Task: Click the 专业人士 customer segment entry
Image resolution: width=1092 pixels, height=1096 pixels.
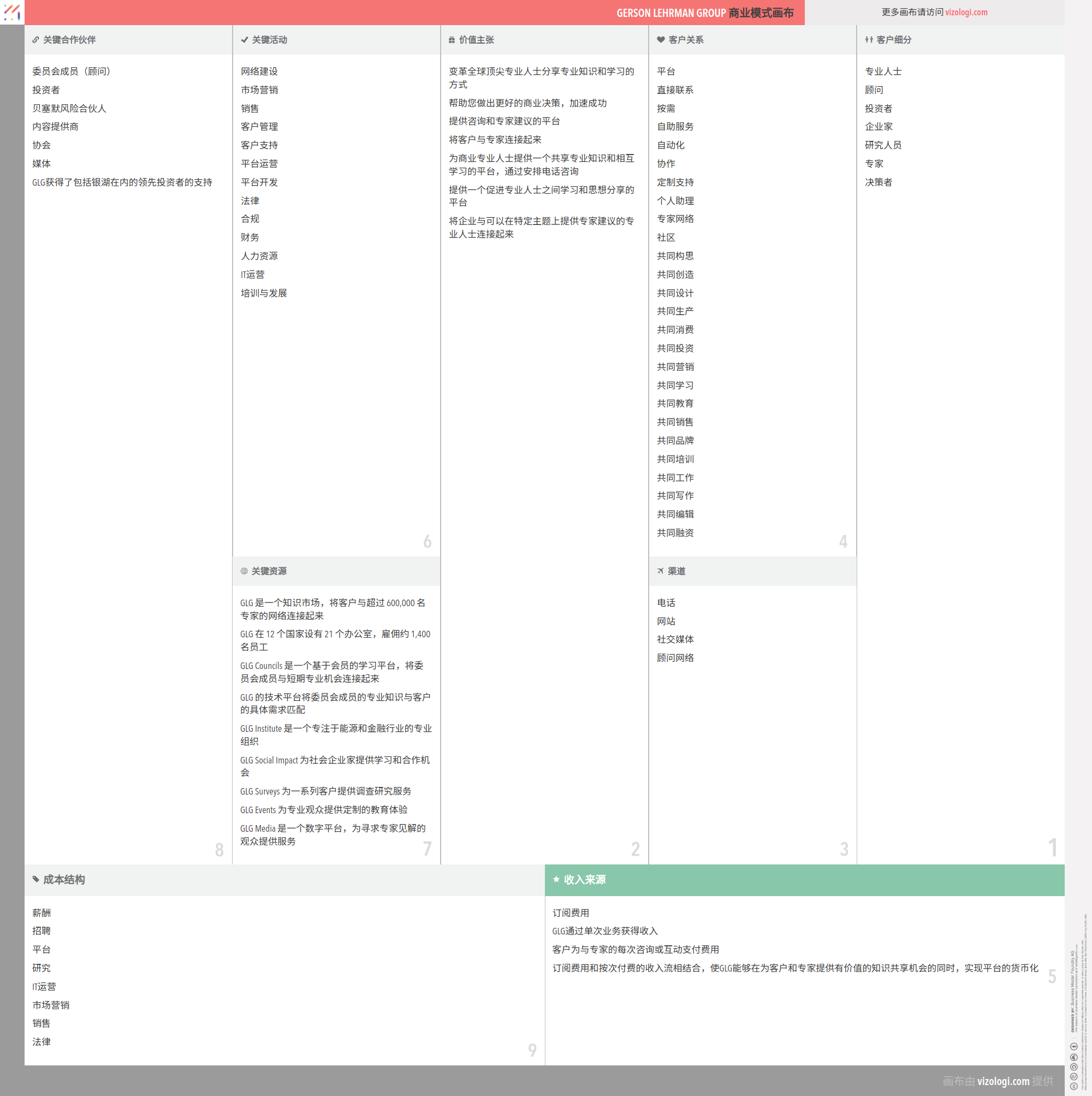Action: pyautogui.click(x=883, y=72)
